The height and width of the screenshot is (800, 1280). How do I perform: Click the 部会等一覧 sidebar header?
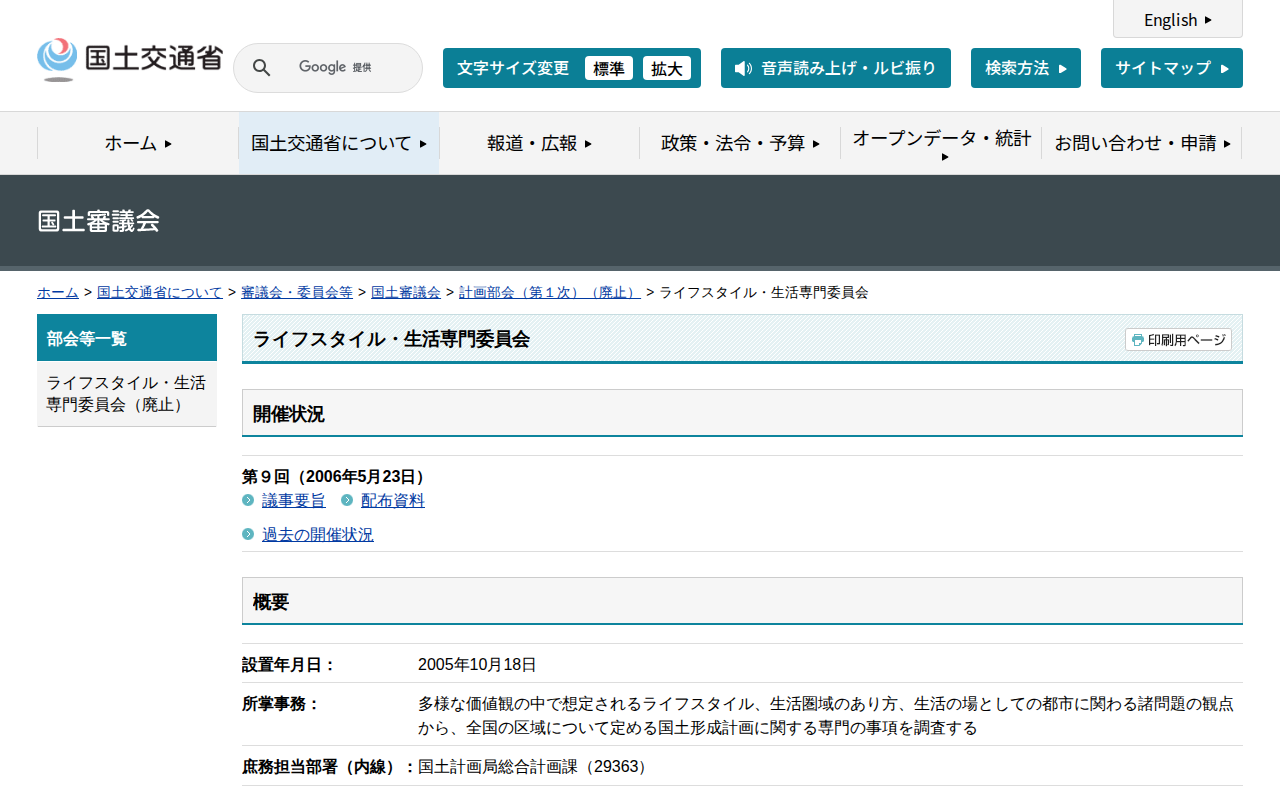[127, 338]
